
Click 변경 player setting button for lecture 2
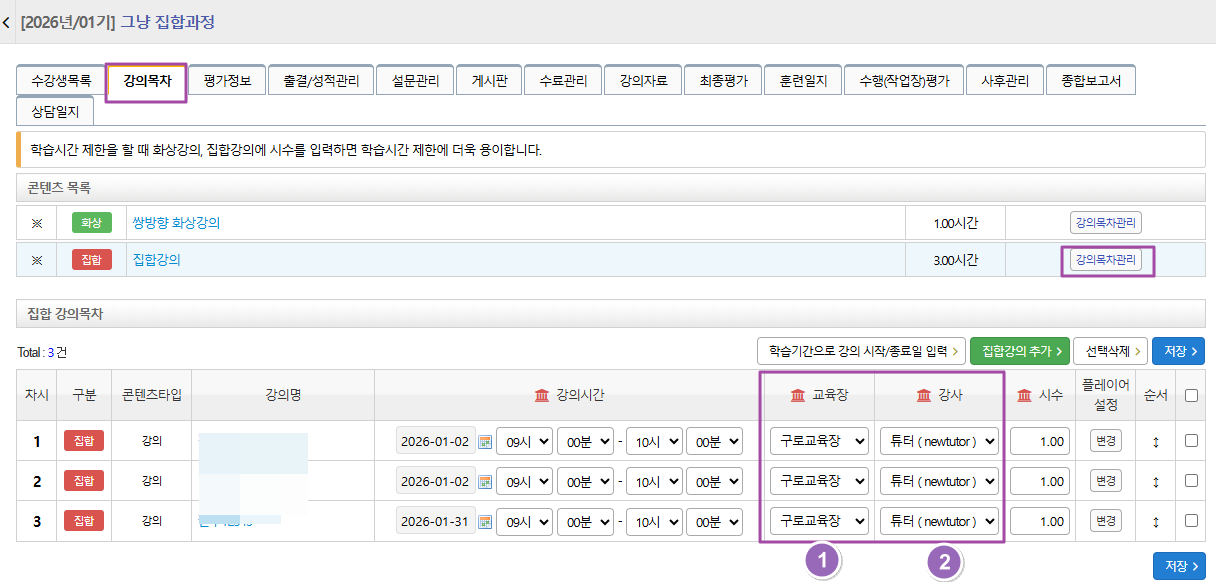(x=1105, y=481)
